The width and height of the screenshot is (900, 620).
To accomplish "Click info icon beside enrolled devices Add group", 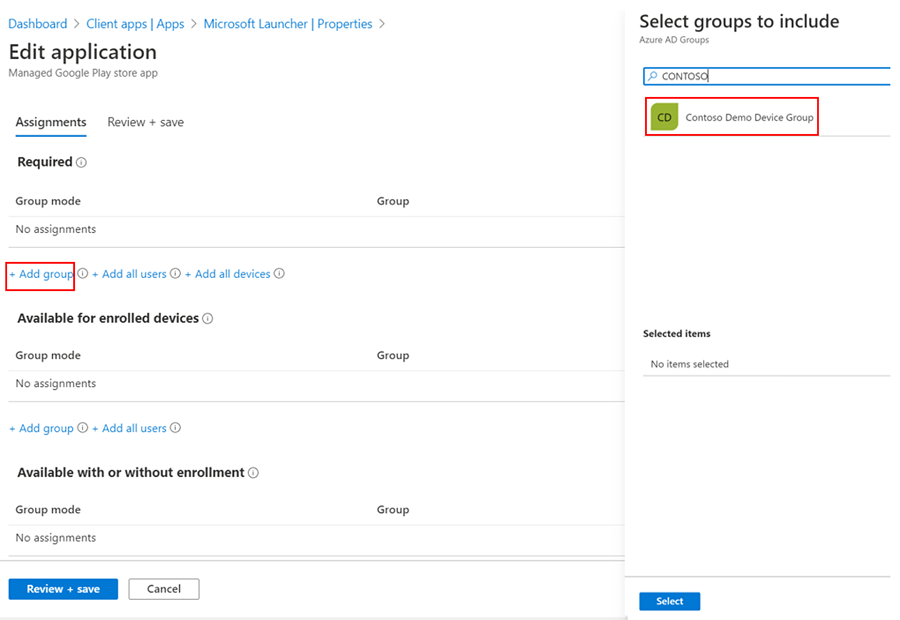I will [x=83, y=428].
